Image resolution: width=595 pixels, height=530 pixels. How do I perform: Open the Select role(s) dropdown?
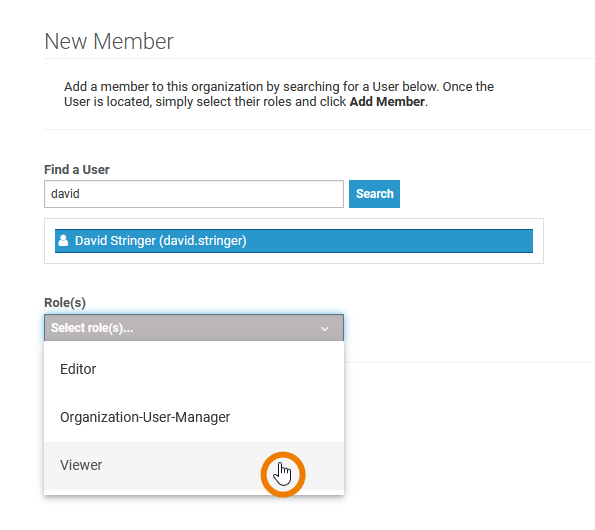click(194, 328)
